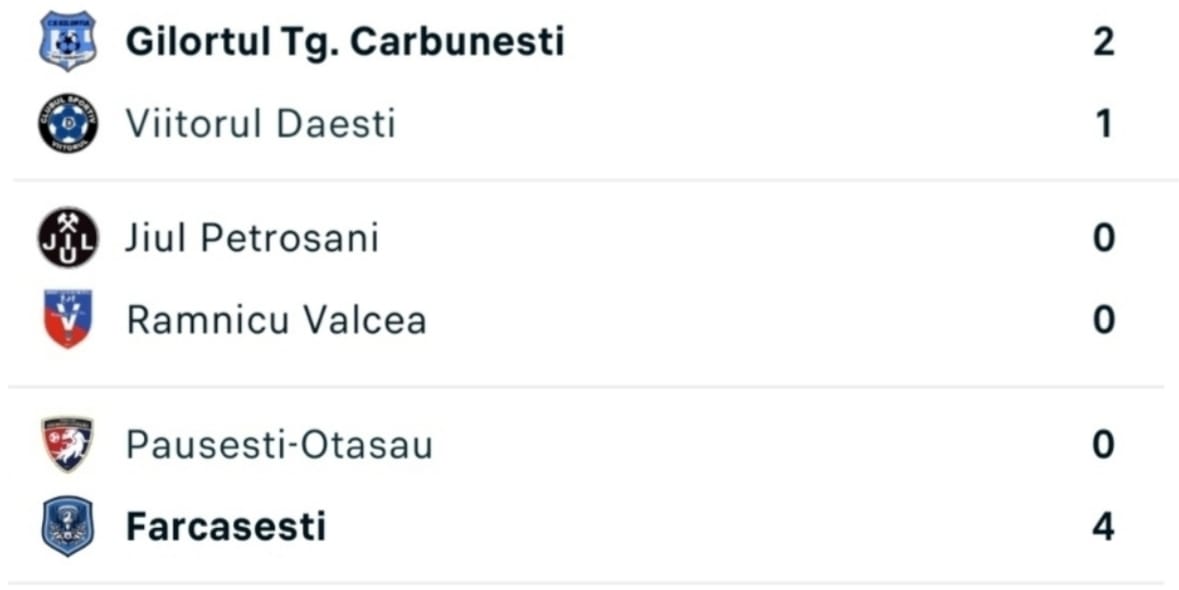The height and width of the screenshot is (590, 1179).
Task: Open the Pausesti-Otasau vs Farcasesti match row
Action: [x=590, y=485]
